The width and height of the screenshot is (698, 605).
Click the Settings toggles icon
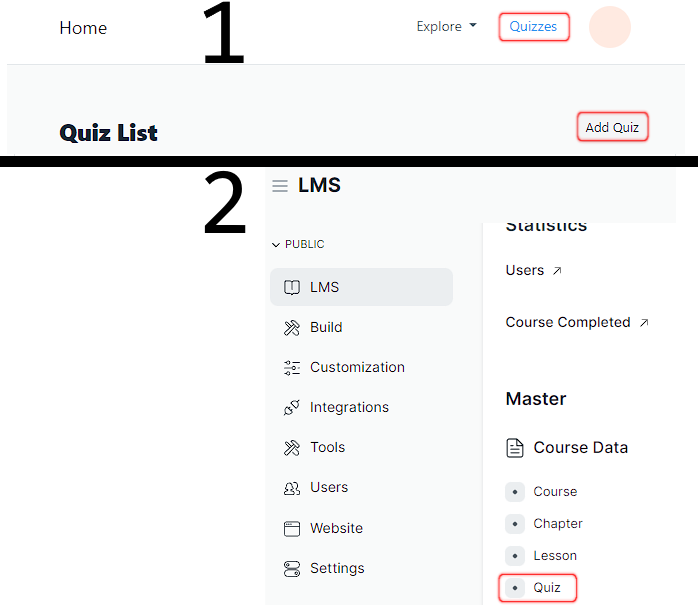[292, 568]
